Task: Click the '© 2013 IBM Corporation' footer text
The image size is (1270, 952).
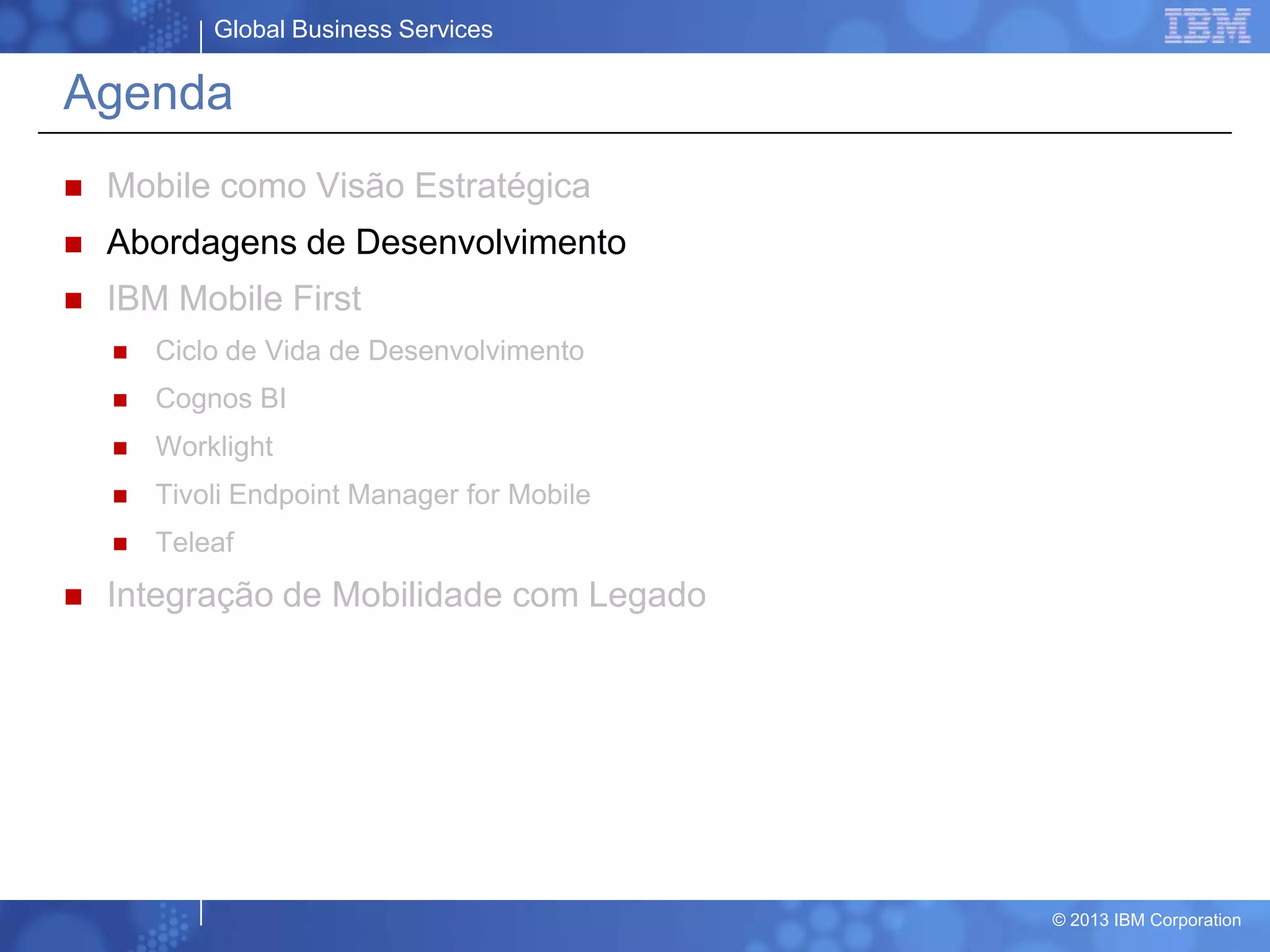Action: pos(1147,920)
